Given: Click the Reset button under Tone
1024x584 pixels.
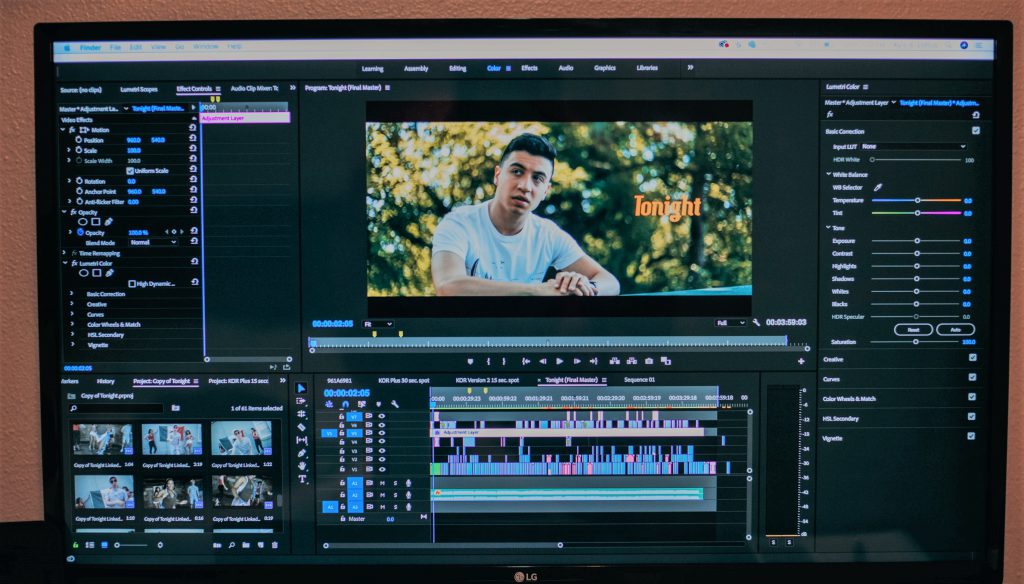Looking at the screenshot, I should pos(913,329).
